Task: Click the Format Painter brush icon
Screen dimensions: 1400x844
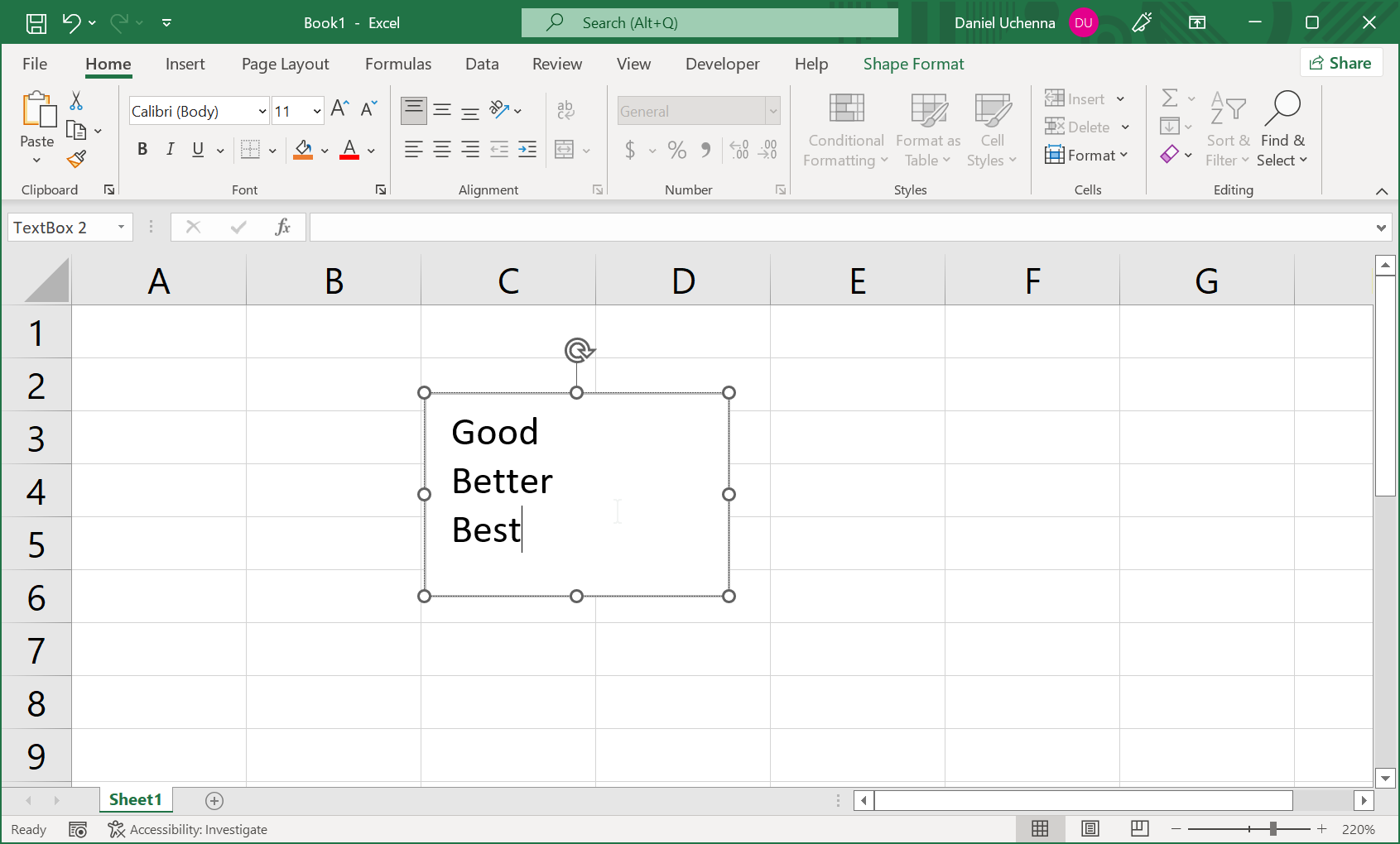Action: click(x=77, y=159)
